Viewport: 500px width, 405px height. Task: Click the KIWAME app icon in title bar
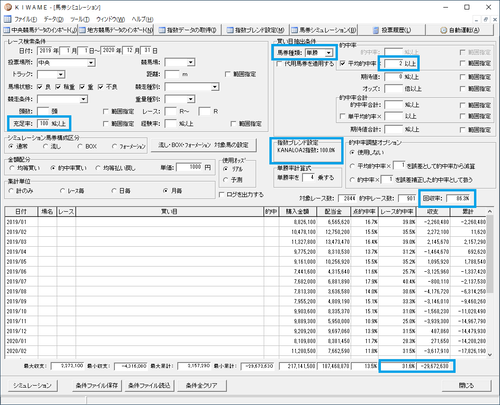[8, 7]
